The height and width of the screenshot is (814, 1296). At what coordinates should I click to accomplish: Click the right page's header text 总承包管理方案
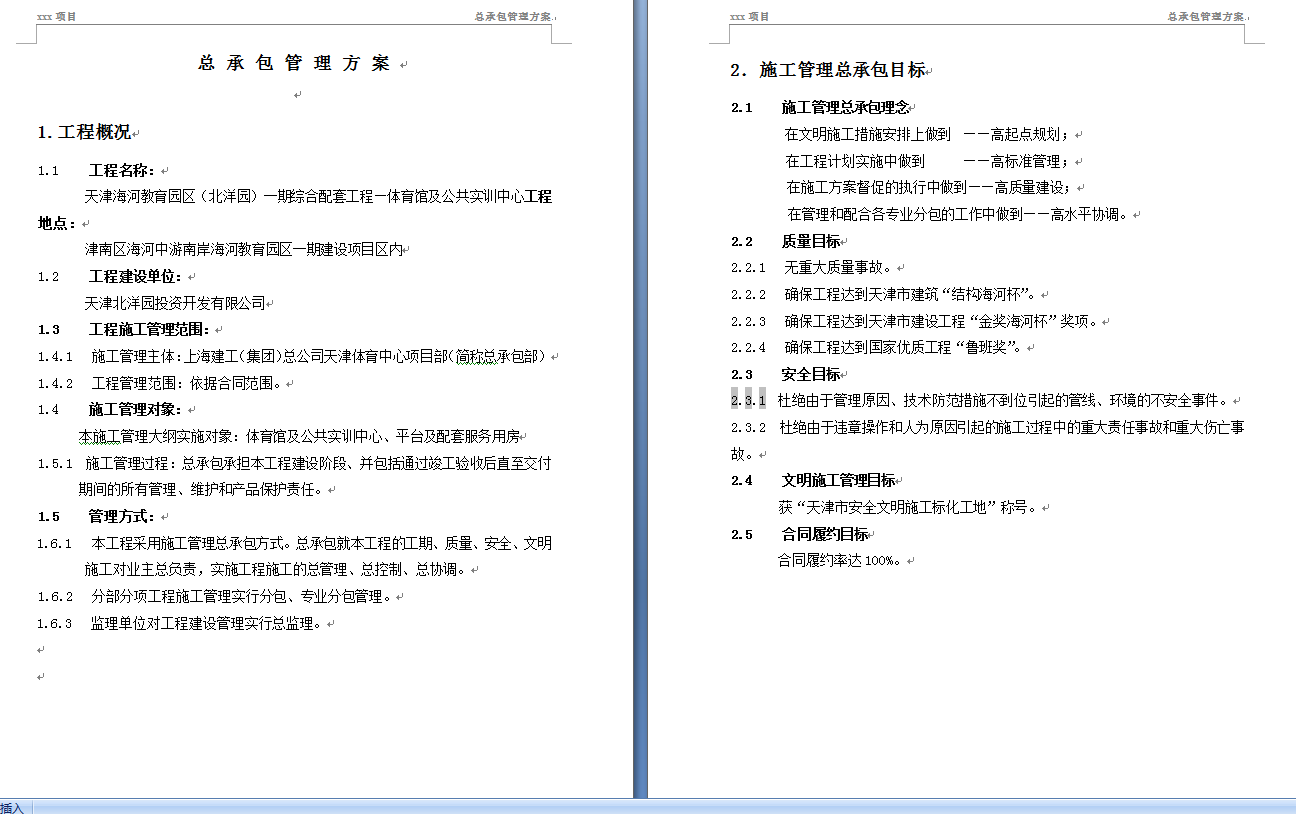pos(1208,17)
